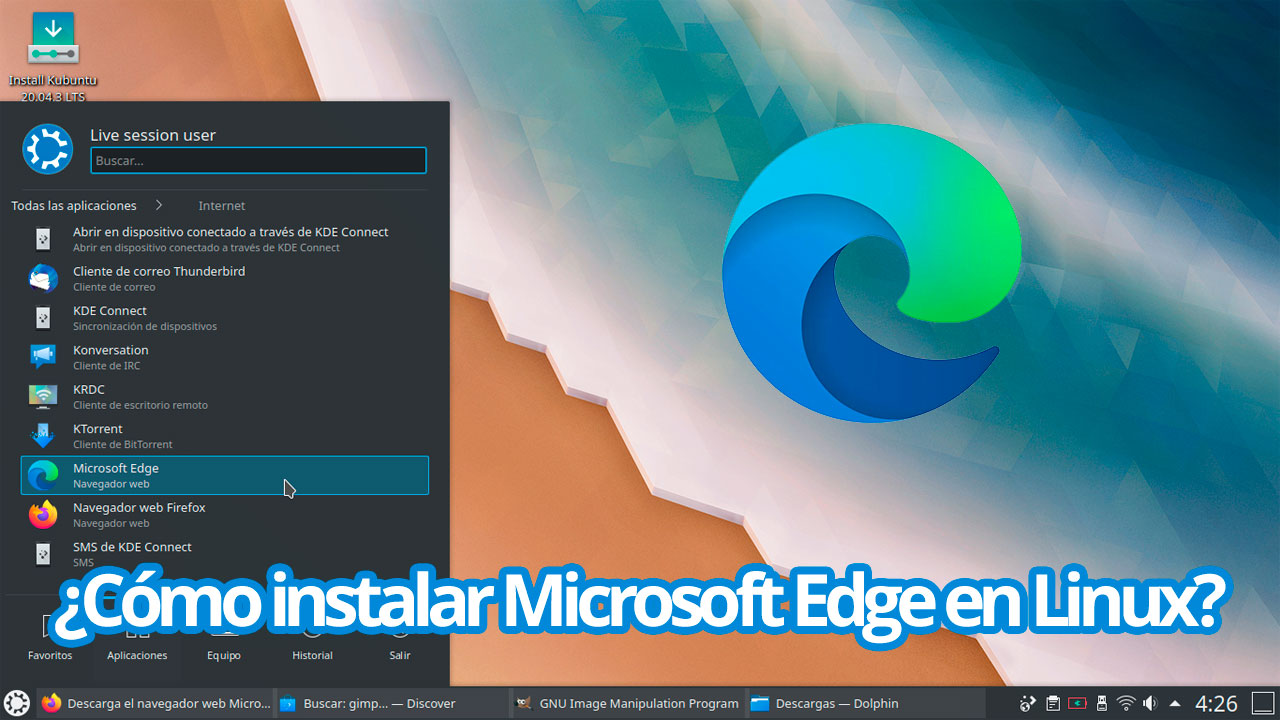Screen dimensions: 1280x720
Task: Switch to the Firefox Descarga el navegador task
Action: [x=155, y=703]
